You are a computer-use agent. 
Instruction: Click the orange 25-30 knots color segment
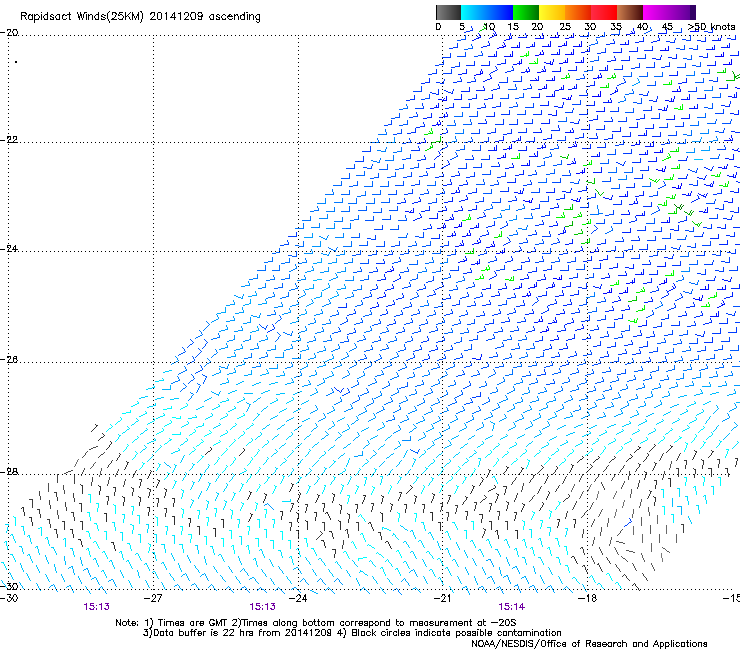578,12
